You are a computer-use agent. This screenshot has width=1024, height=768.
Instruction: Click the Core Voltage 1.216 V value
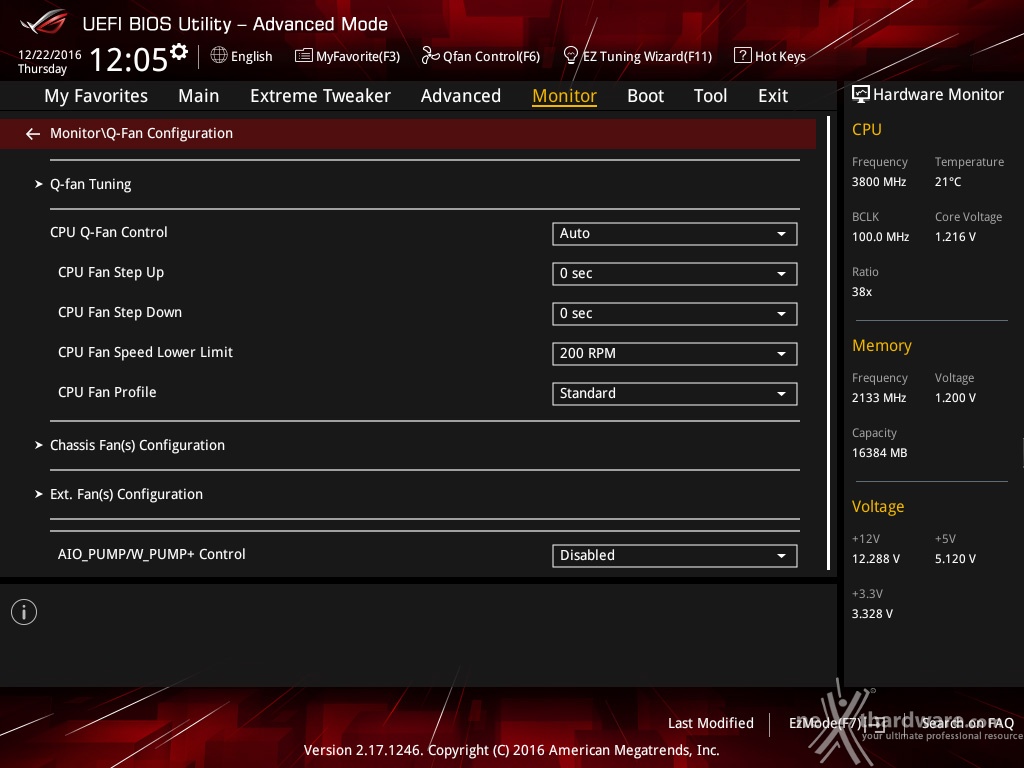pyautogui.click(x=955, y=237)
